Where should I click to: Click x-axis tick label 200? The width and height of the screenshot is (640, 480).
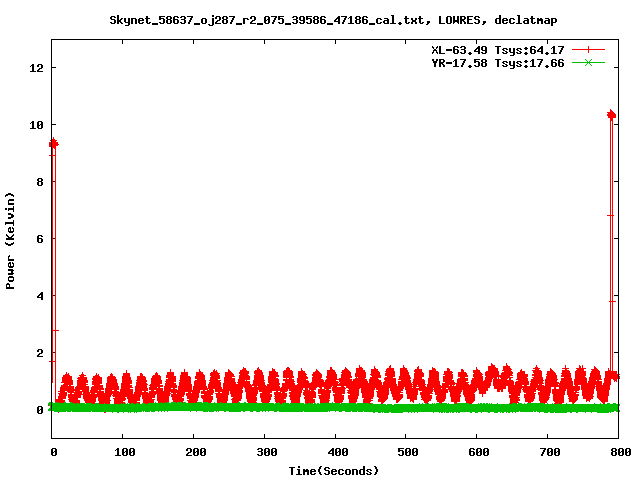[x=196, y=452]
